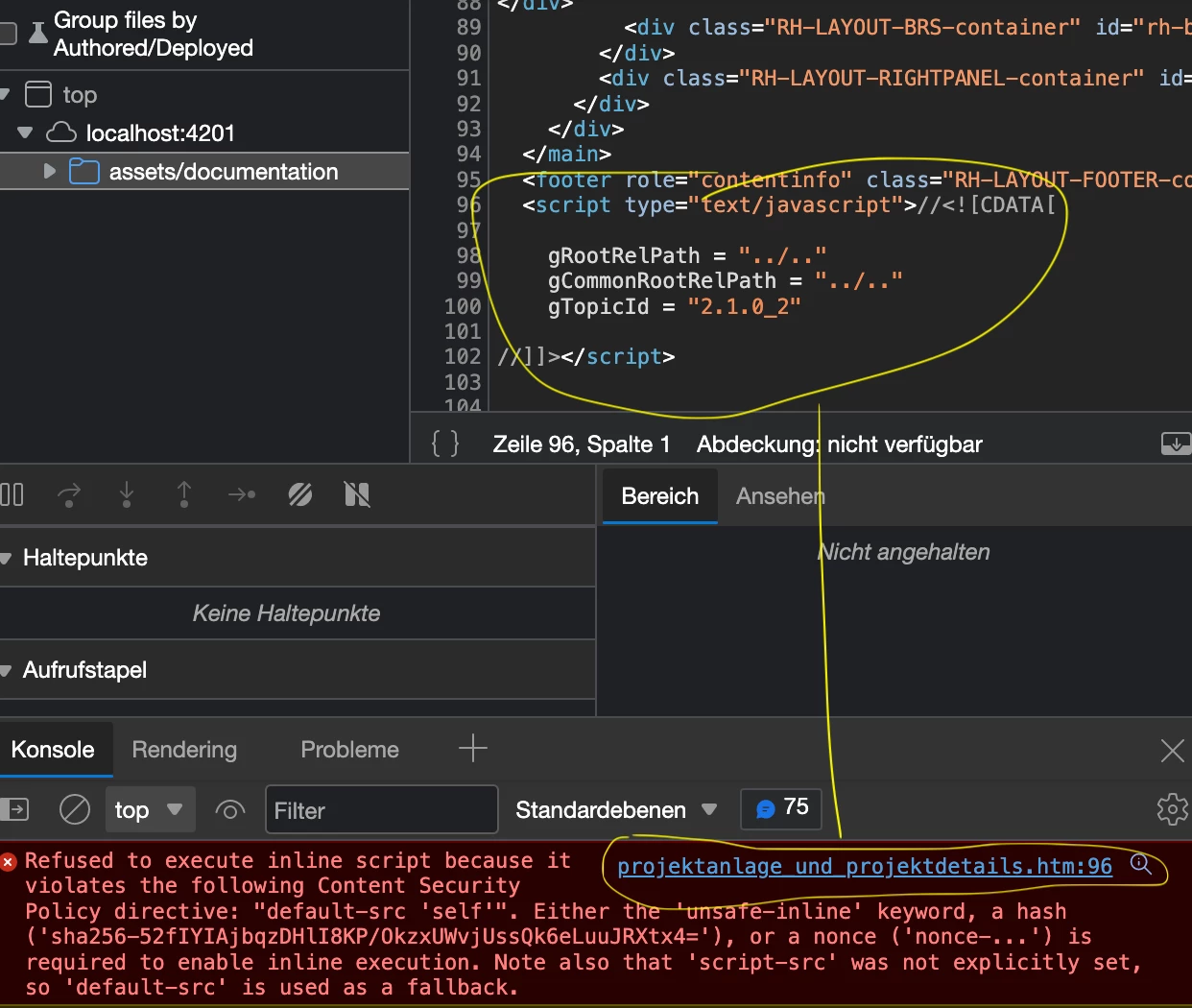The width and height of the screenshot is (1192, 1008).
Task: Open console settings gear
Action: pyautogui.click(x=1172, y=809)
